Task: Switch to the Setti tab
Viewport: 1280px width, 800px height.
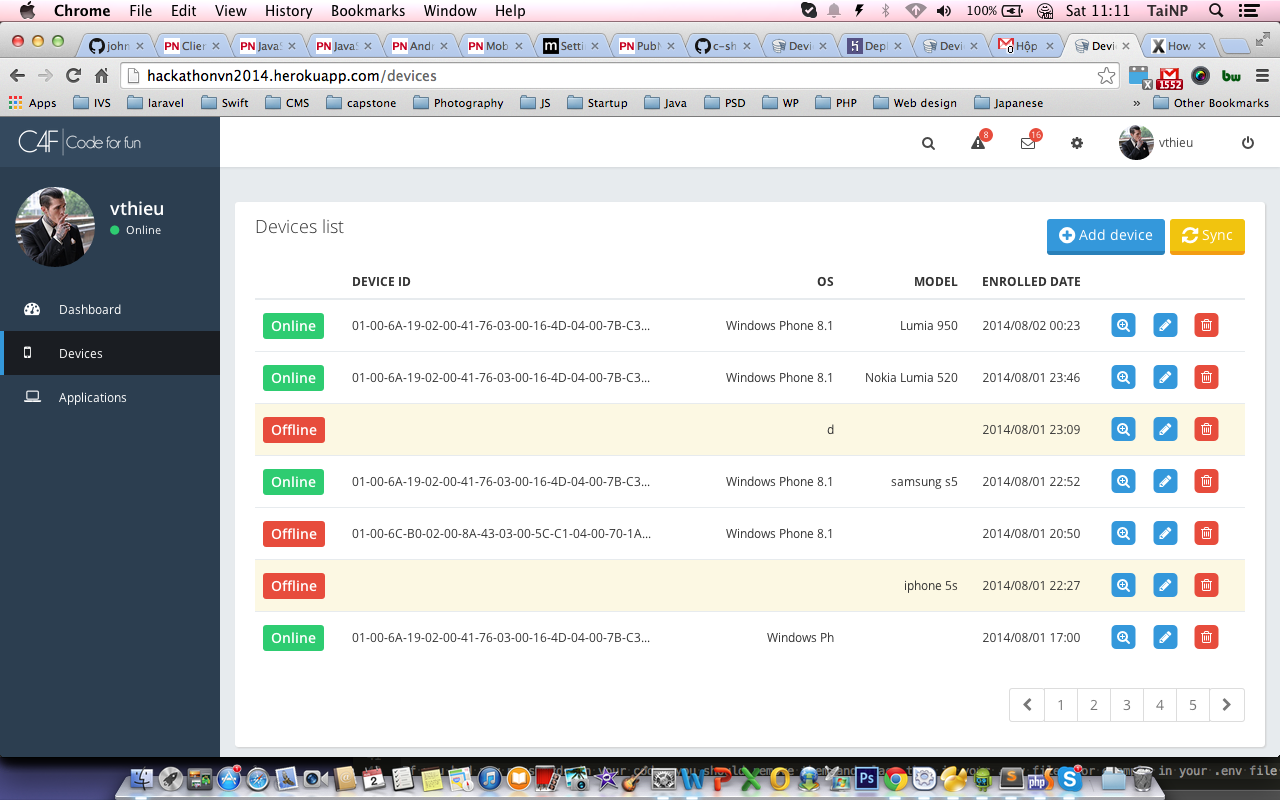Action: (572, 46)
